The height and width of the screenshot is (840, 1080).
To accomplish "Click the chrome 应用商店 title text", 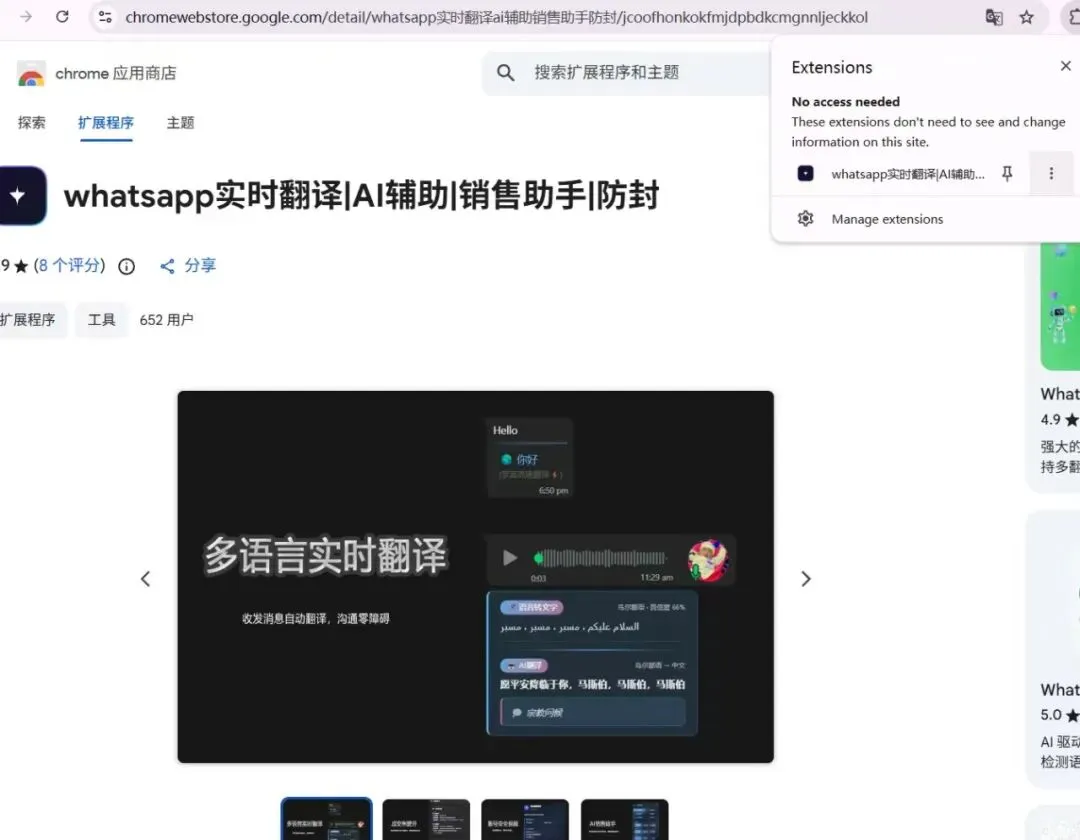I will point(116,74).
